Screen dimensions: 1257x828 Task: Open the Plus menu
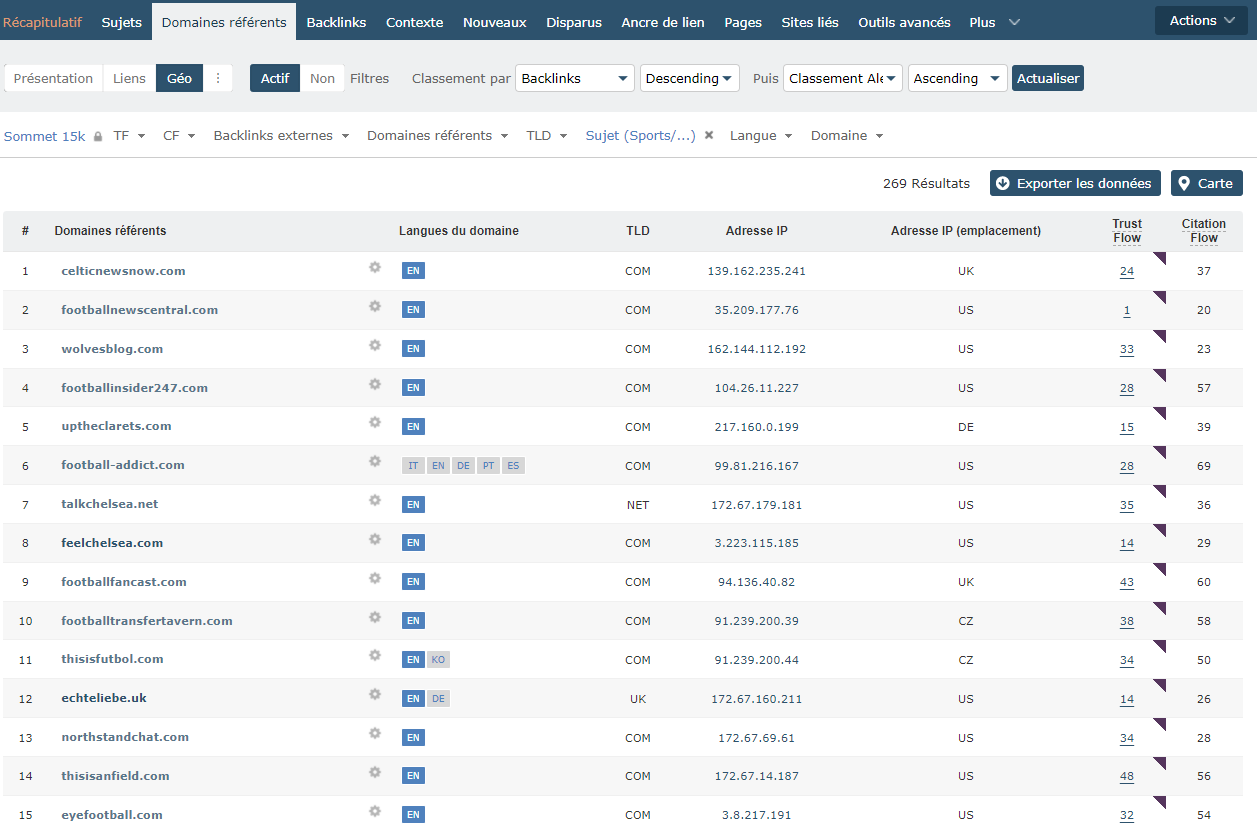994,22
